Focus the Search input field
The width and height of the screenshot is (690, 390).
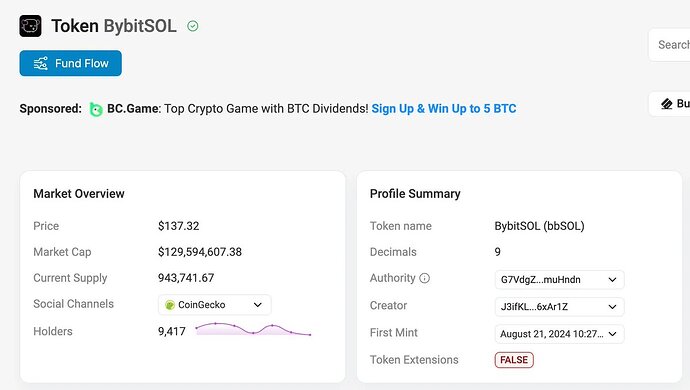669,45
